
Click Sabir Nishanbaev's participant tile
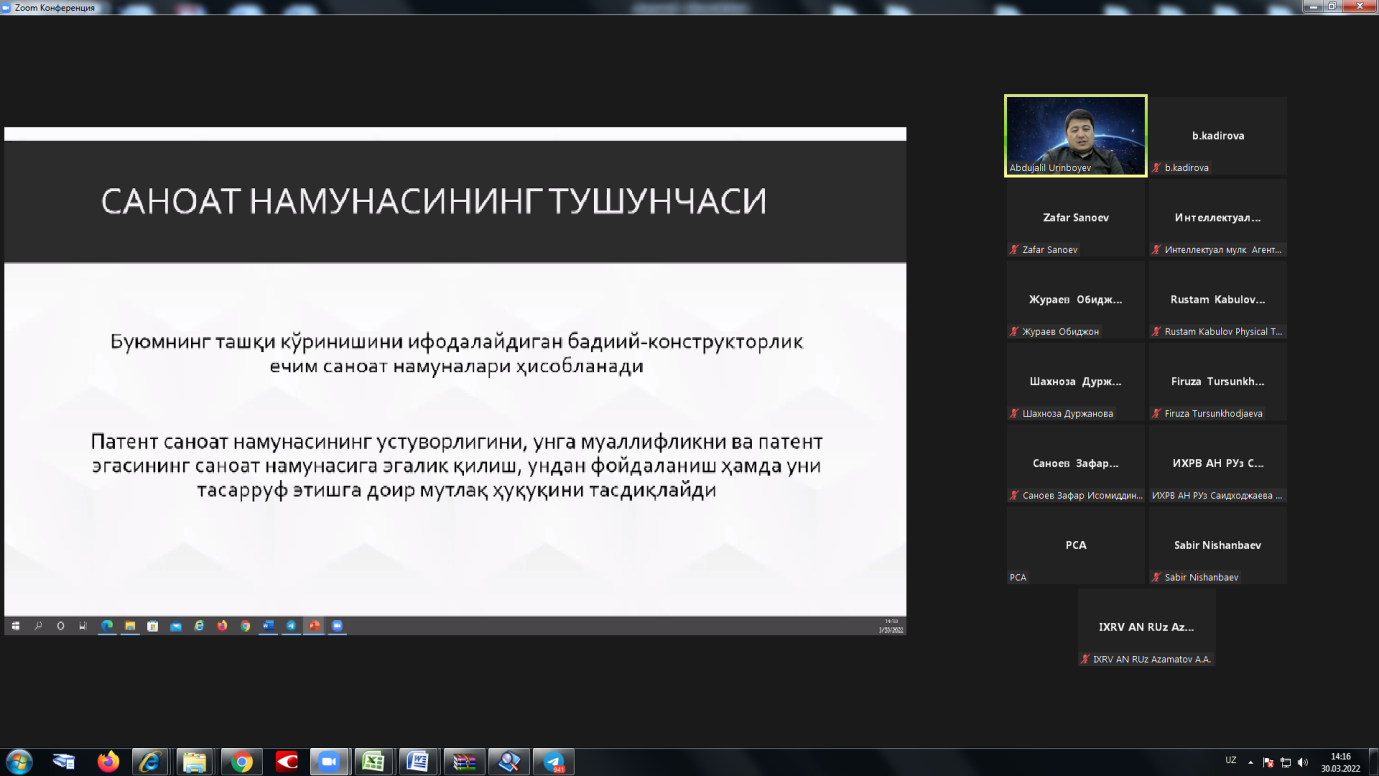pos(1217,546)
